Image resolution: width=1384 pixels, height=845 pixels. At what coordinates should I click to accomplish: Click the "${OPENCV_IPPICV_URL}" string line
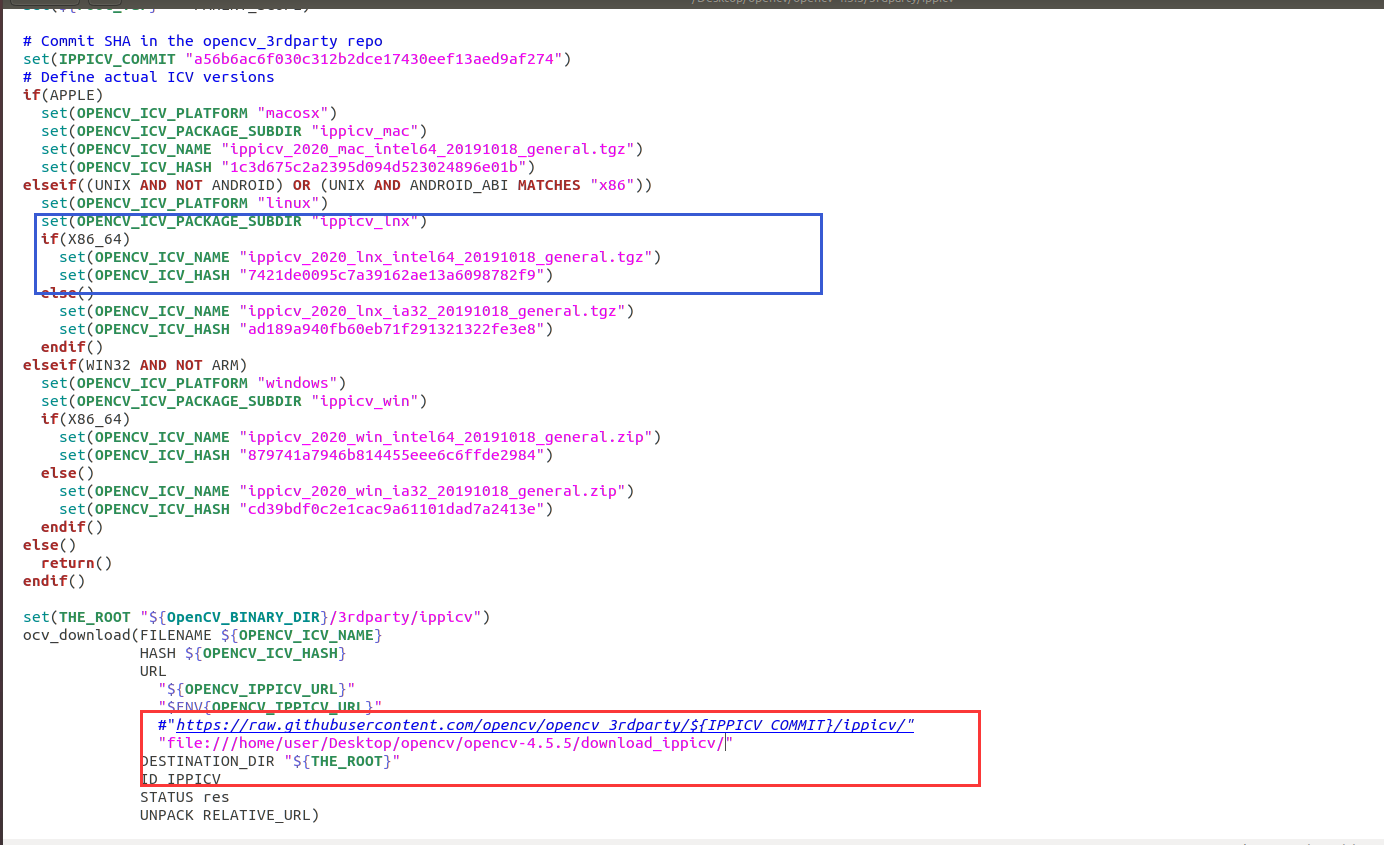coord(257,689)
